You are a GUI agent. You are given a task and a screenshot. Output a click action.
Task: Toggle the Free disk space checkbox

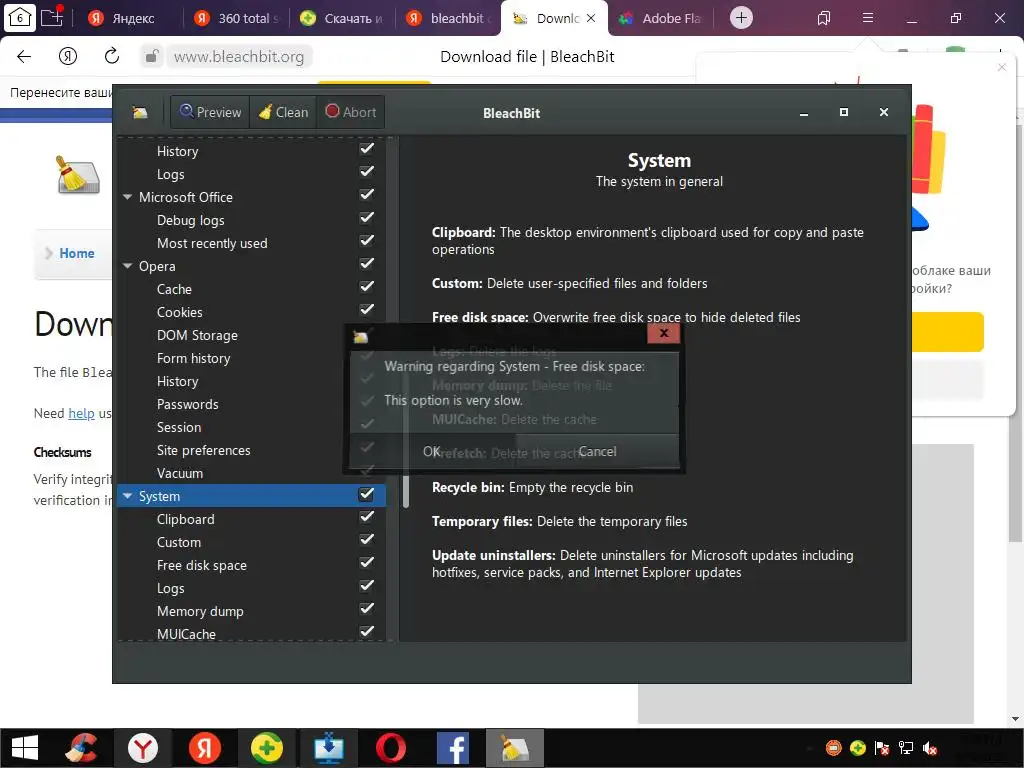pos(367,562)
